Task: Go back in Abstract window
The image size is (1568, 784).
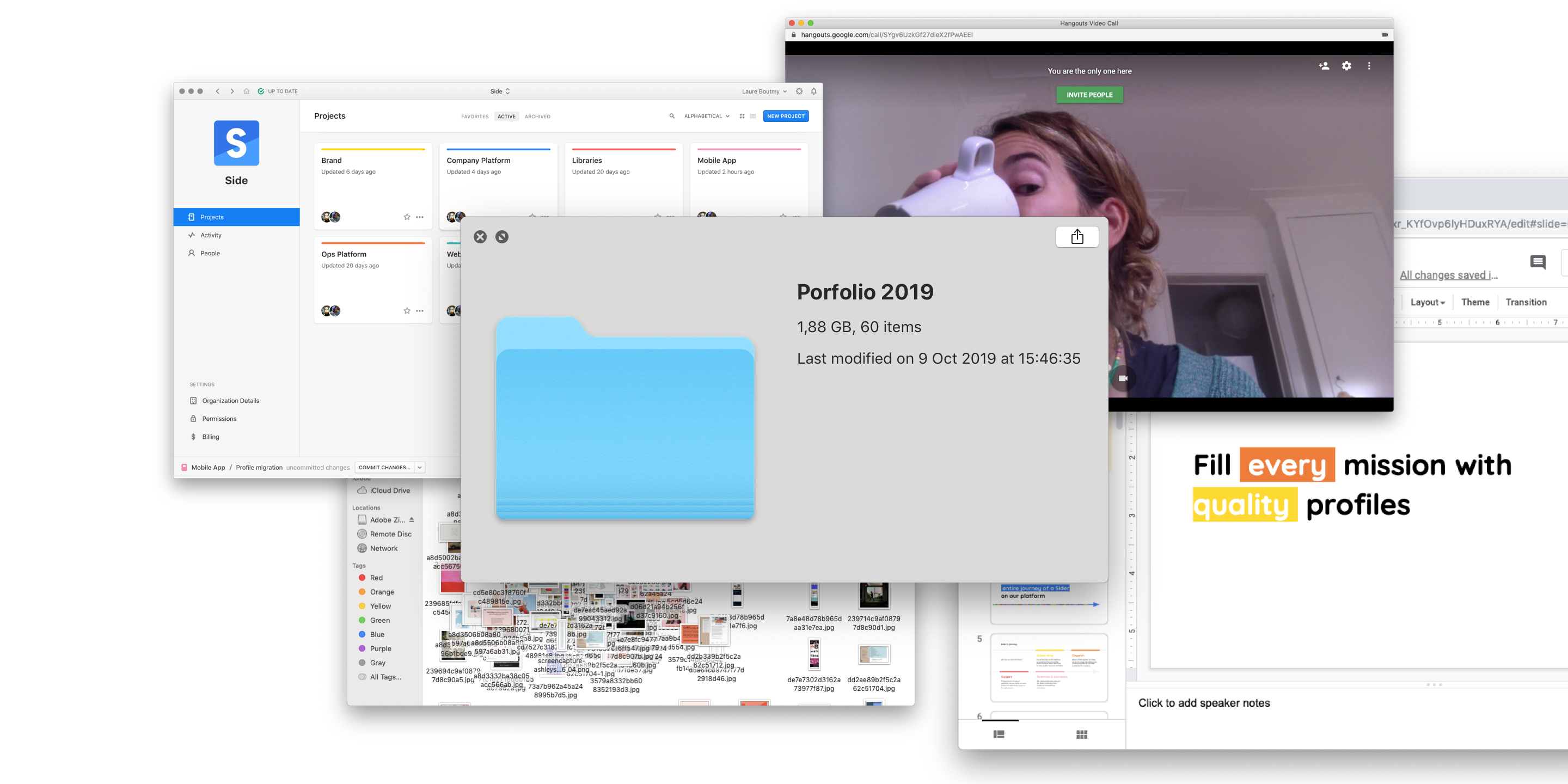Action: [217, 91]
